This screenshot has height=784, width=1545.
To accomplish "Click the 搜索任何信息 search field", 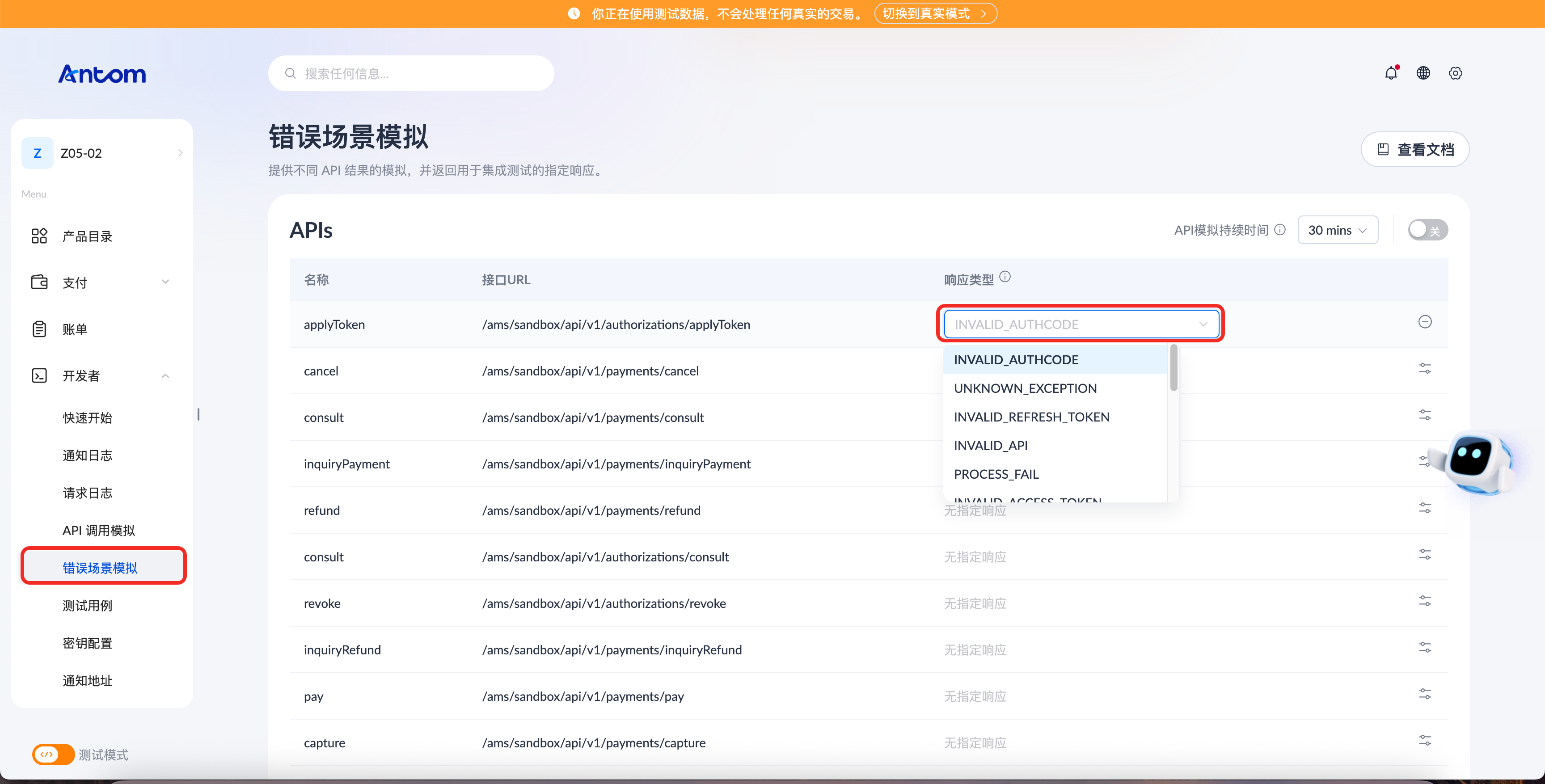I will [x=411, y=73].
